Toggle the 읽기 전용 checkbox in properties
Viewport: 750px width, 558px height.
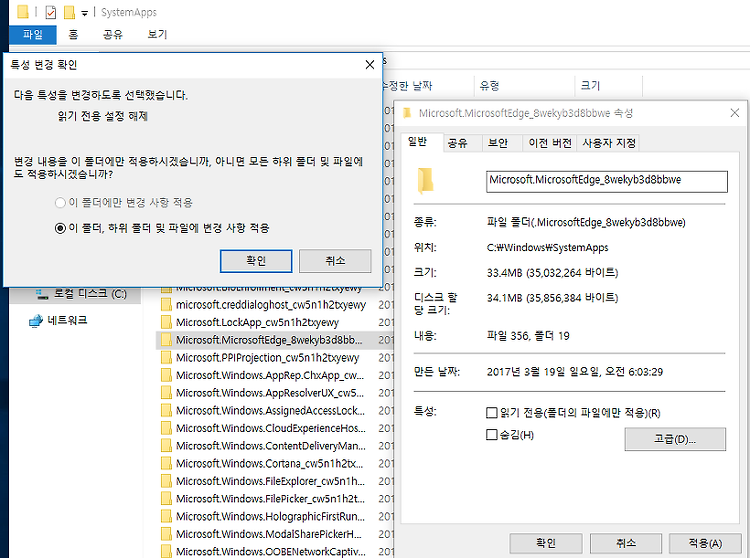click(x=491, y=413)
